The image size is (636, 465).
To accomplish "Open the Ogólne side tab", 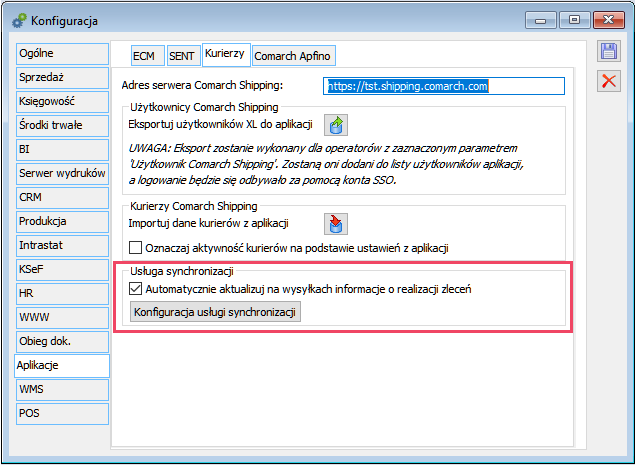I will (62, 54).
